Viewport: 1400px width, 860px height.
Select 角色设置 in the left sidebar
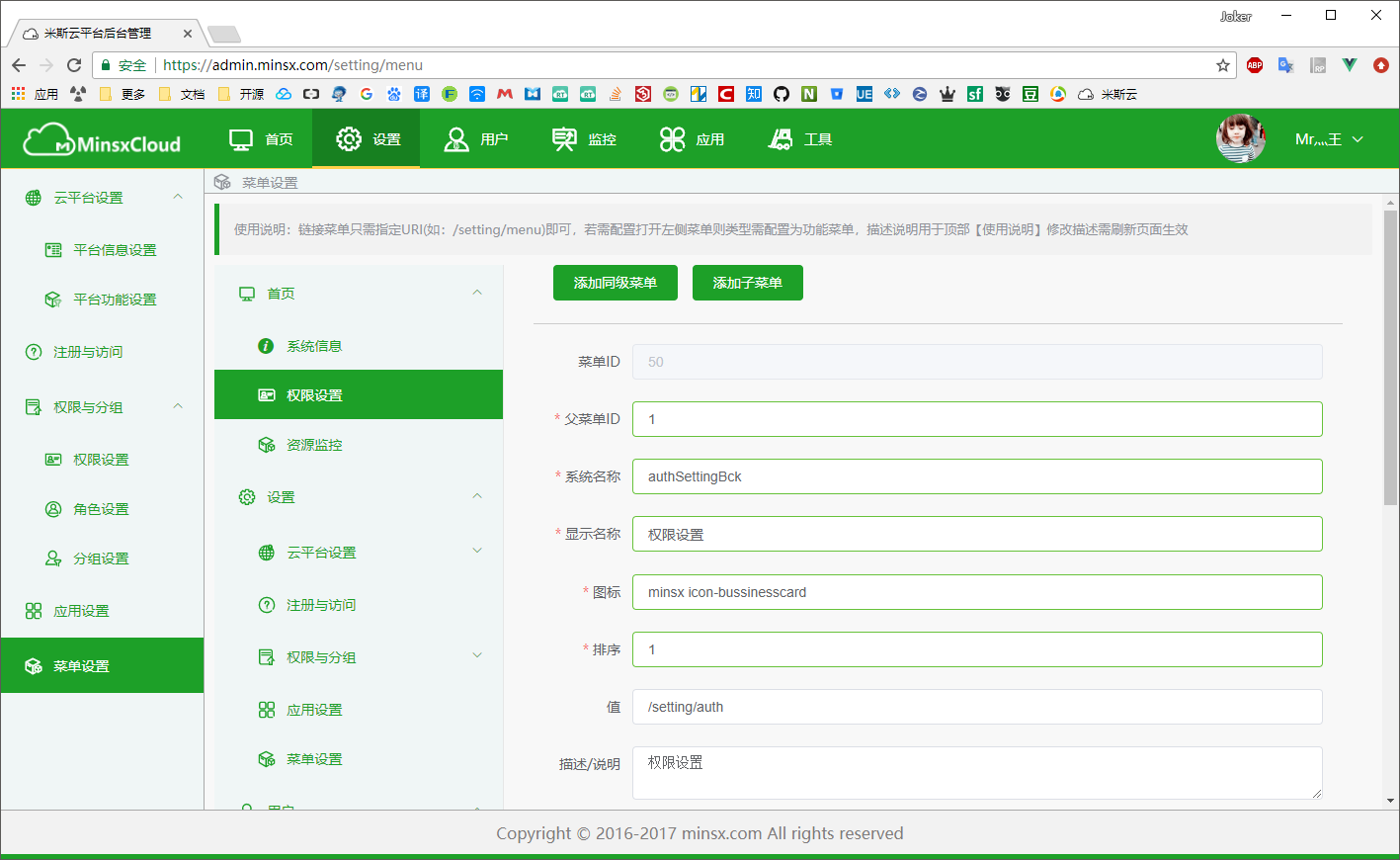point(103,509)
